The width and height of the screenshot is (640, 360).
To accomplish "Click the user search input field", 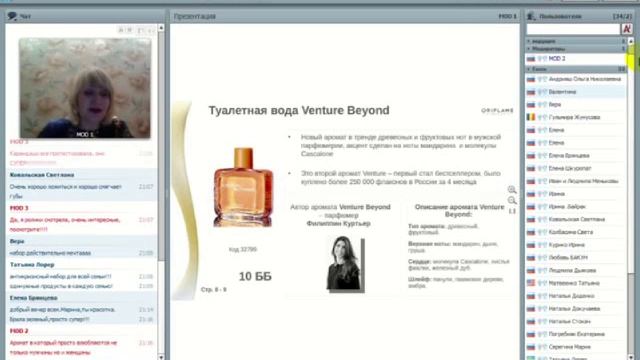I will pos(573,29).
